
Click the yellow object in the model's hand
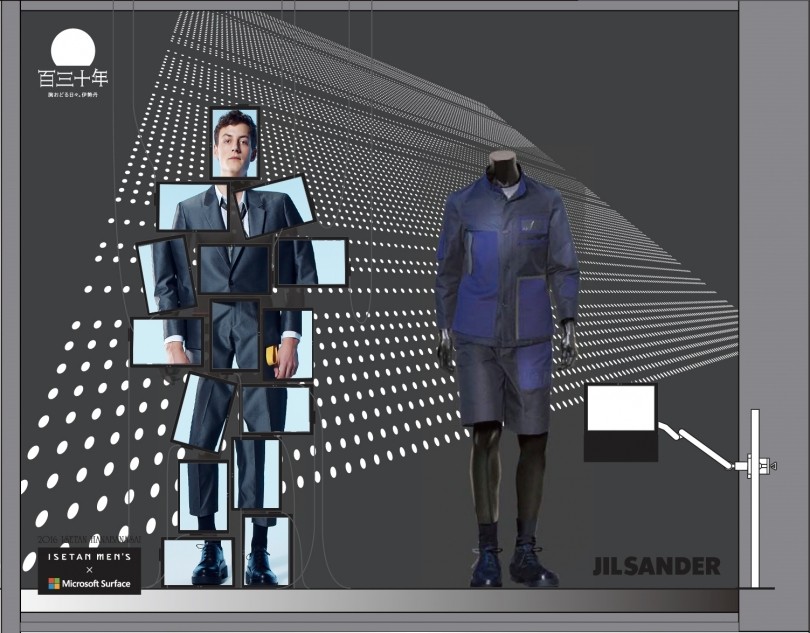coord(271,356)
